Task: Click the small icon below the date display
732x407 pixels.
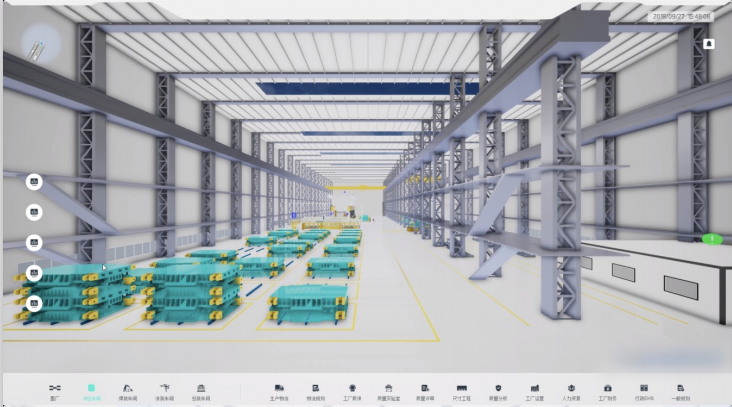Action: tap(709, 44)
